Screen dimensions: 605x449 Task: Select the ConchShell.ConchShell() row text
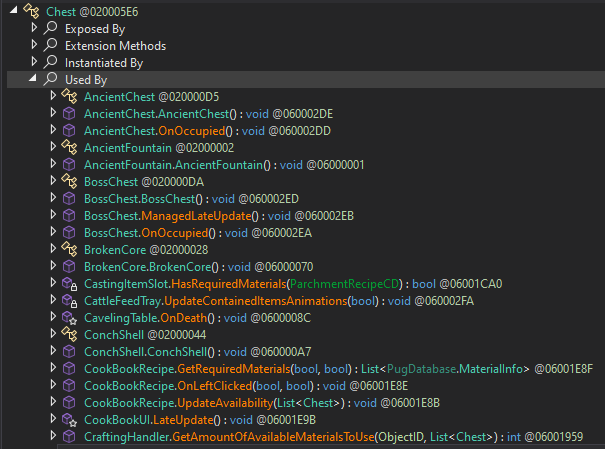coord(198,351)
